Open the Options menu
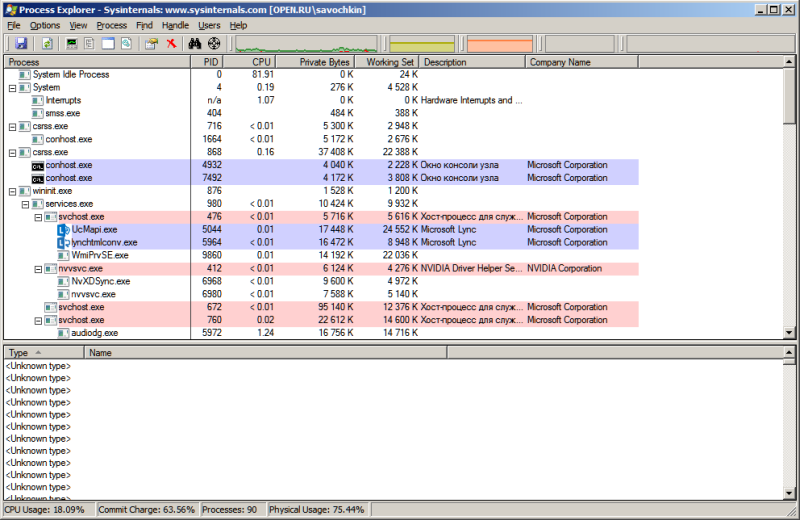Viewport: 800px width, 520px height. click(44, 25)
